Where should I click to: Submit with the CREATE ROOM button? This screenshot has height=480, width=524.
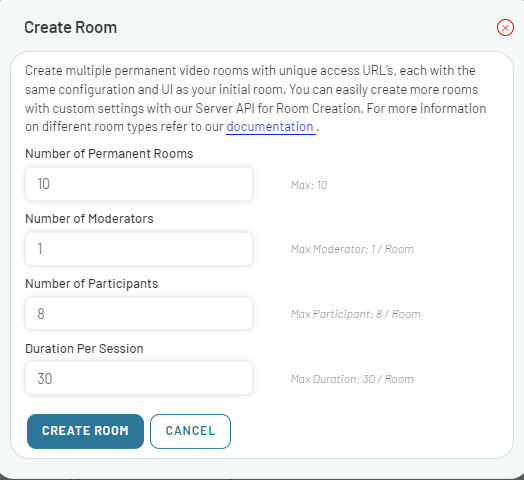click(x=85, y=431)
